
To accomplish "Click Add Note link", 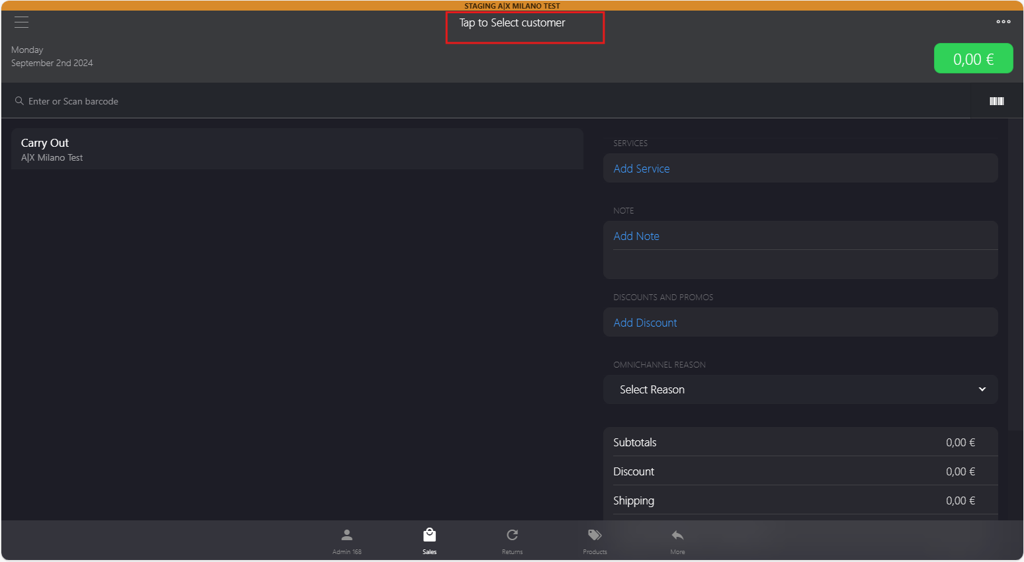I will click(636, 236).
